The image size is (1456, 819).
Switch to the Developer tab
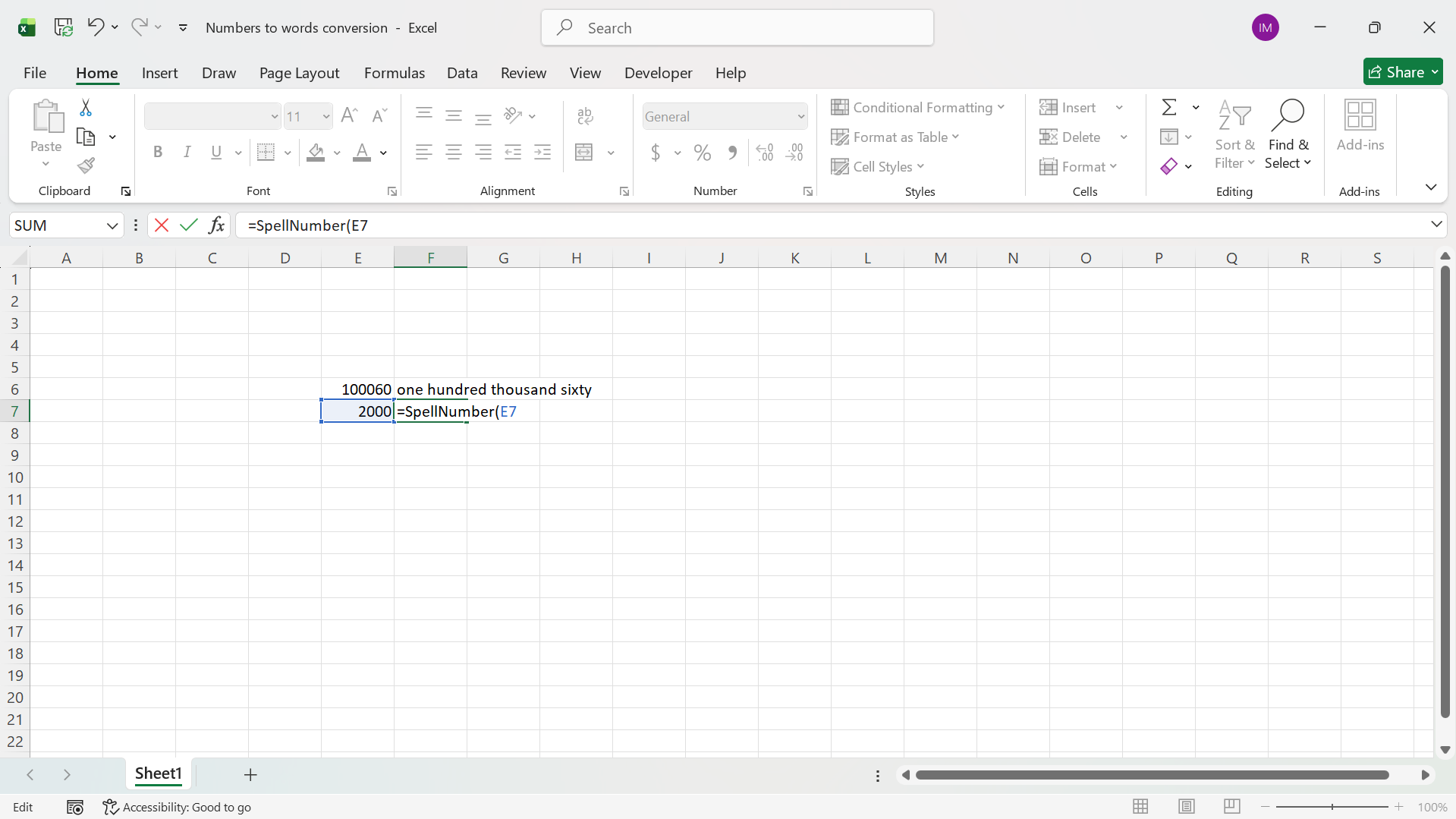pos(659,73)
